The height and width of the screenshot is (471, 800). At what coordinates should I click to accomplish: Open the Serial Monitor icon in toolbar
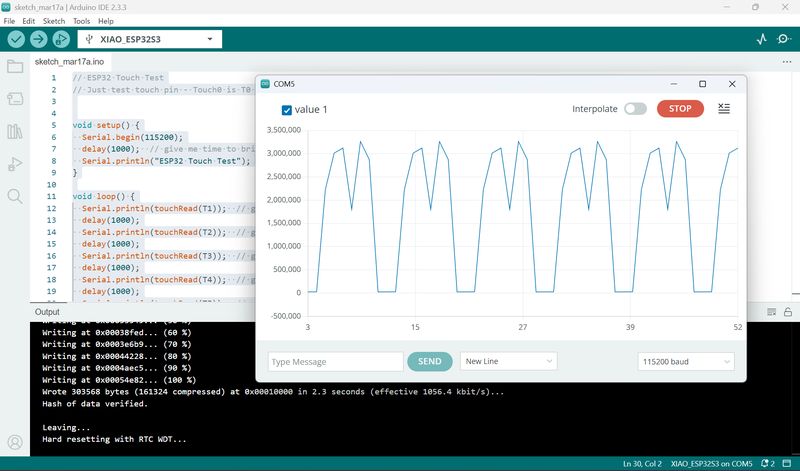click(784, 39)
